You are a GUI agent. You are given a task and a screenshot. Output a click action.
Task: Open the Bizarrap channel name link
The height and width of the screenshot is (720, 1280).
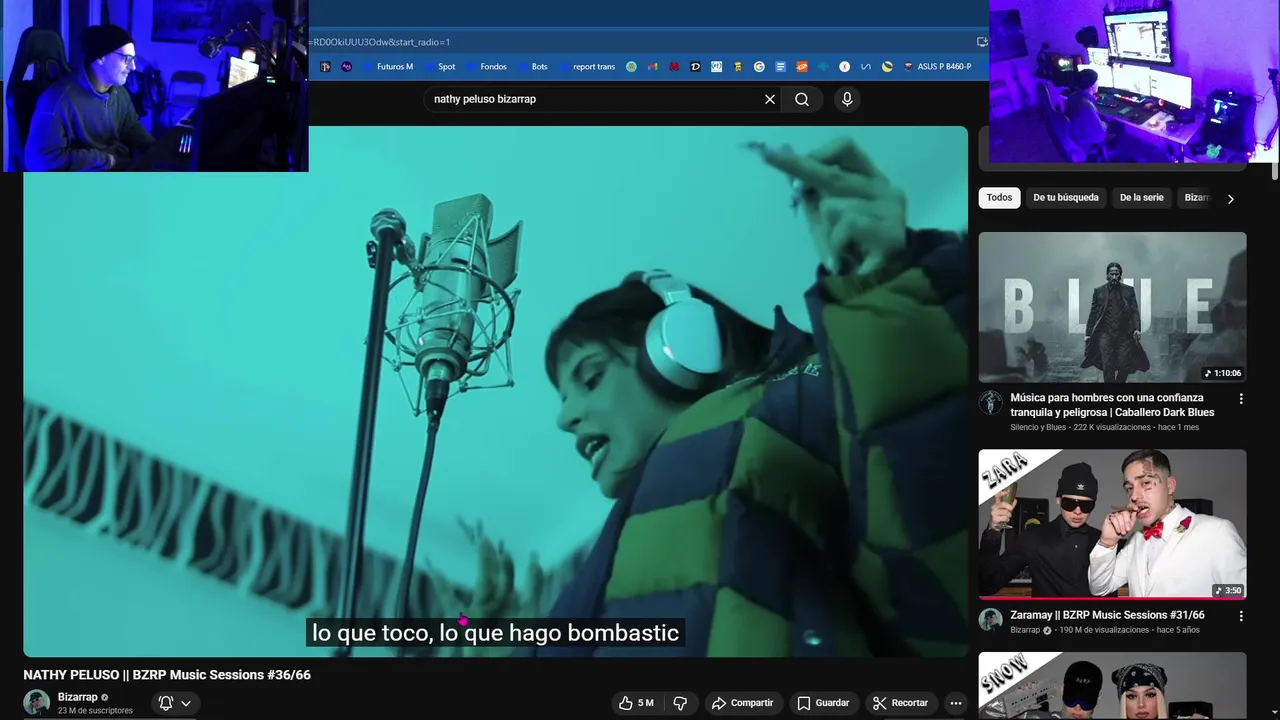pos(78,697)
